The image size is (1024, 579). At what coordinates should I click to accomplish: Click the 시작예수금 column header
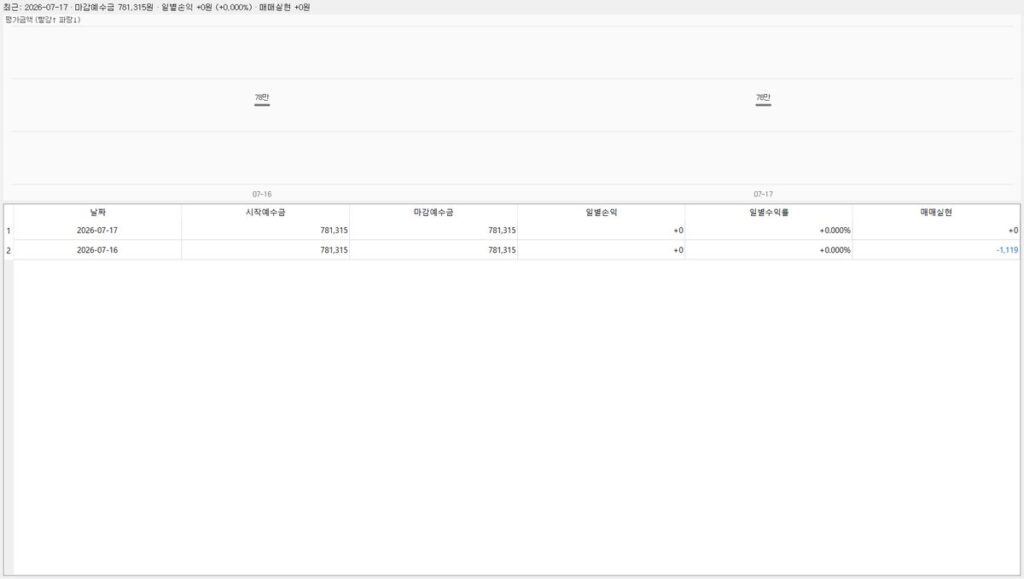pyautogui.click(x=265, y=212)
